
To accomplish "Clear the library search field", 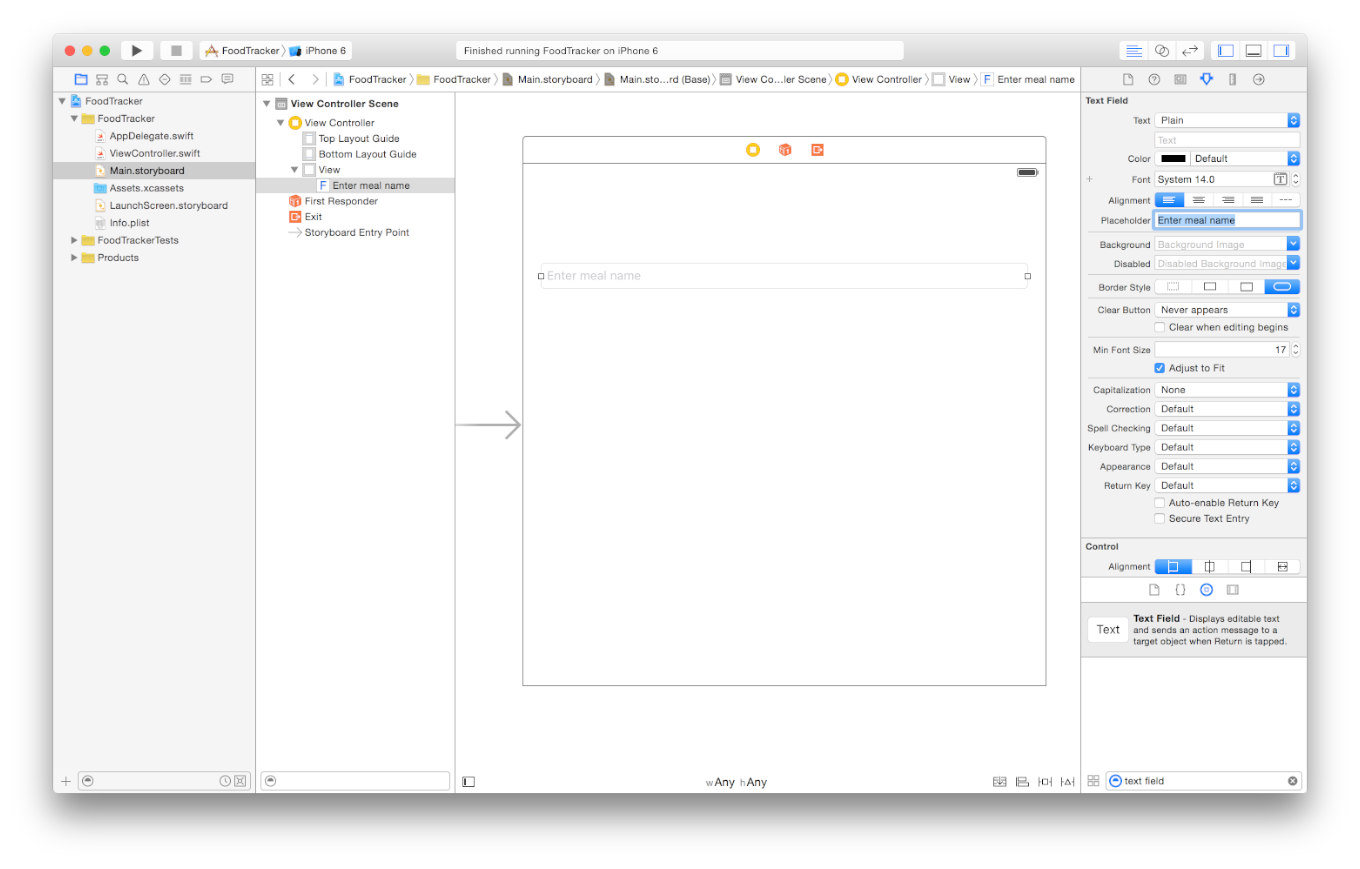I will [1292, 781].
